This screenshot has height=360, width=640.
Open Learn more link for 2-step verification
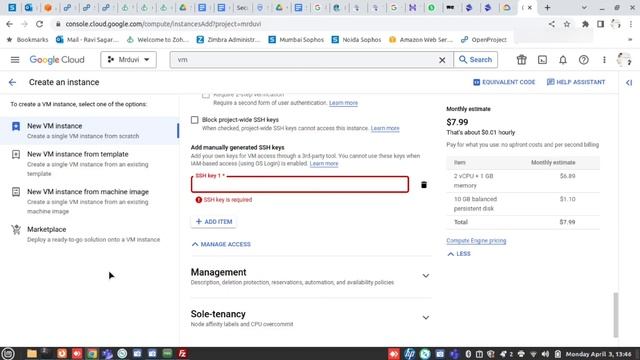click(x=343, y=103)
